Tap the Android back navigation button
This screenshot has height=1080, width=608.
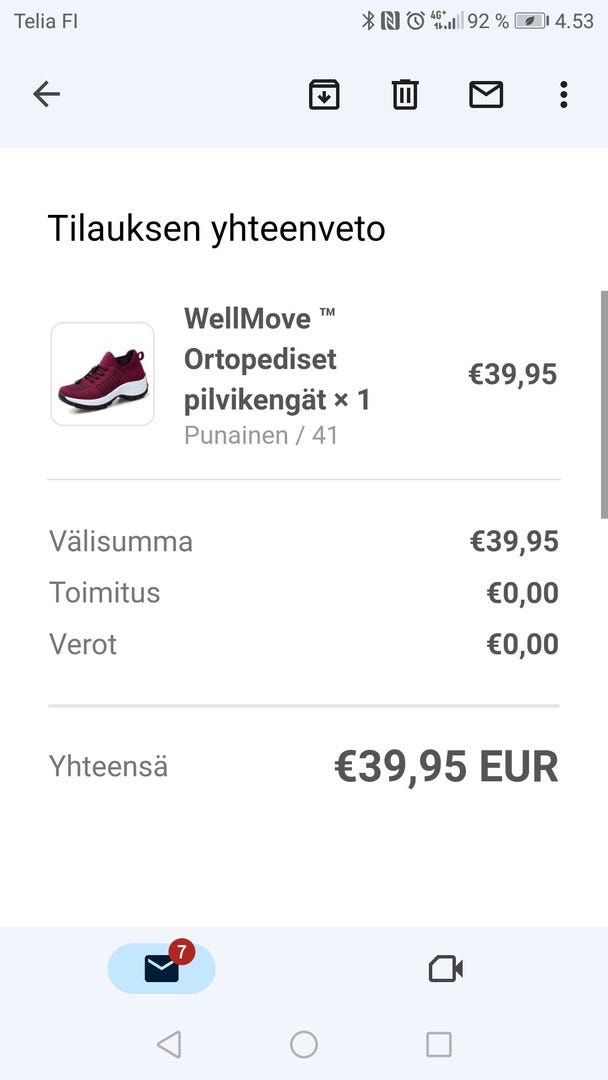click(169, 1045)
